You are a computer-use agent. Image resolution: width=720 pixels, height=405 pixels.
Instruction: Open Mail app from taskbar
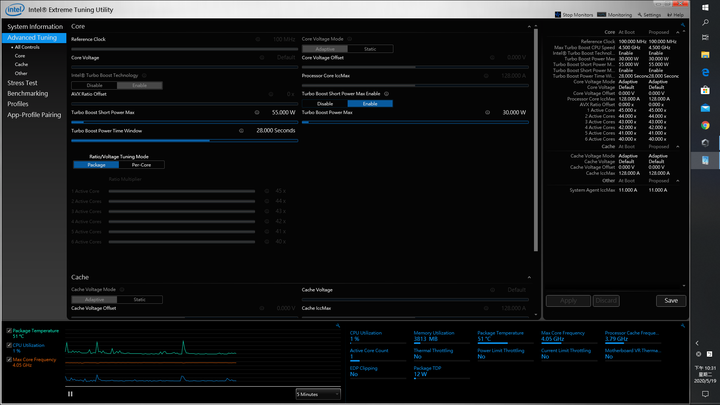pos(705,108)
